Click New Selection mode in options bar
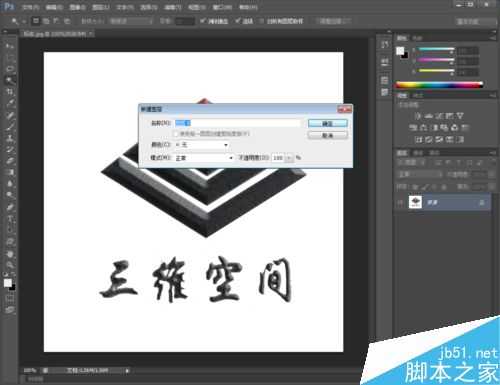 click(35, 21)
